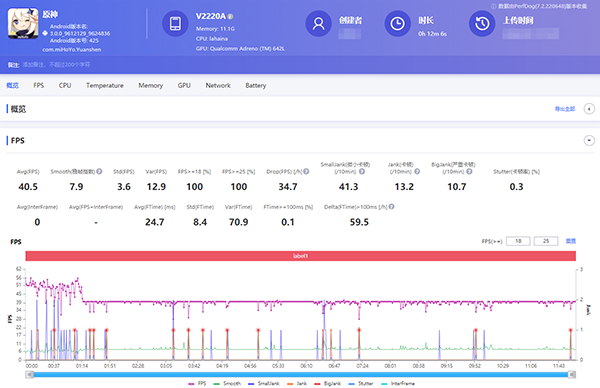
Task: Click the creator user icon
Action: (318, 23)
